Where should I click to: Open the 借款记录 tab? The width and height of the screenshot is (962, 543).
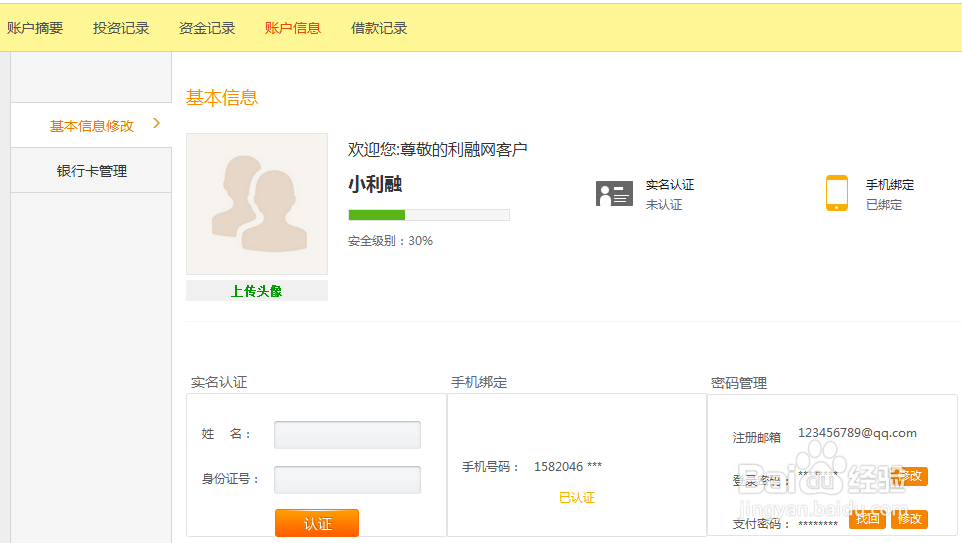[x=379, y=28]
